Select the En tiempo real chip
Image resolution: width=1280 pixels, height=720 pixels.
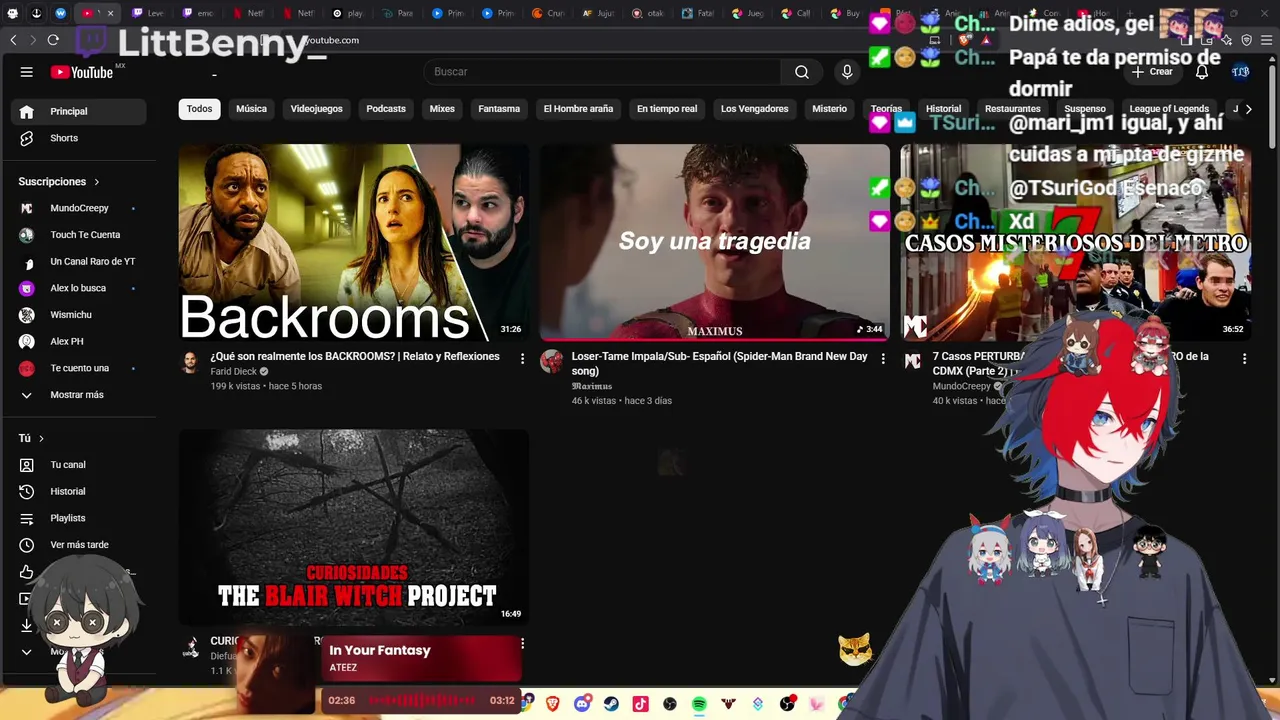[667, 109]
